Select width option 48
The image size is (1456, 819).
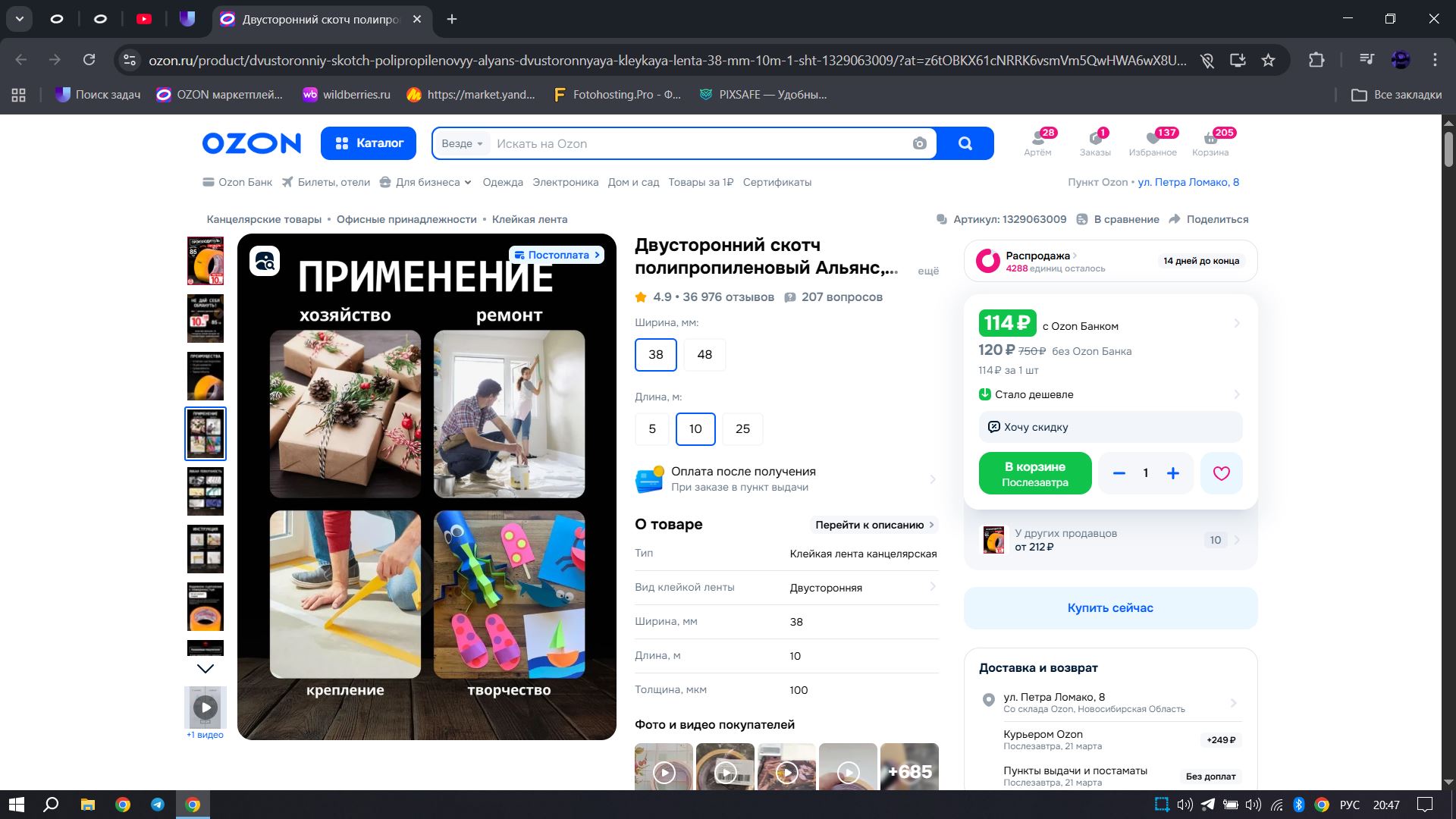(x=704, y=354)
